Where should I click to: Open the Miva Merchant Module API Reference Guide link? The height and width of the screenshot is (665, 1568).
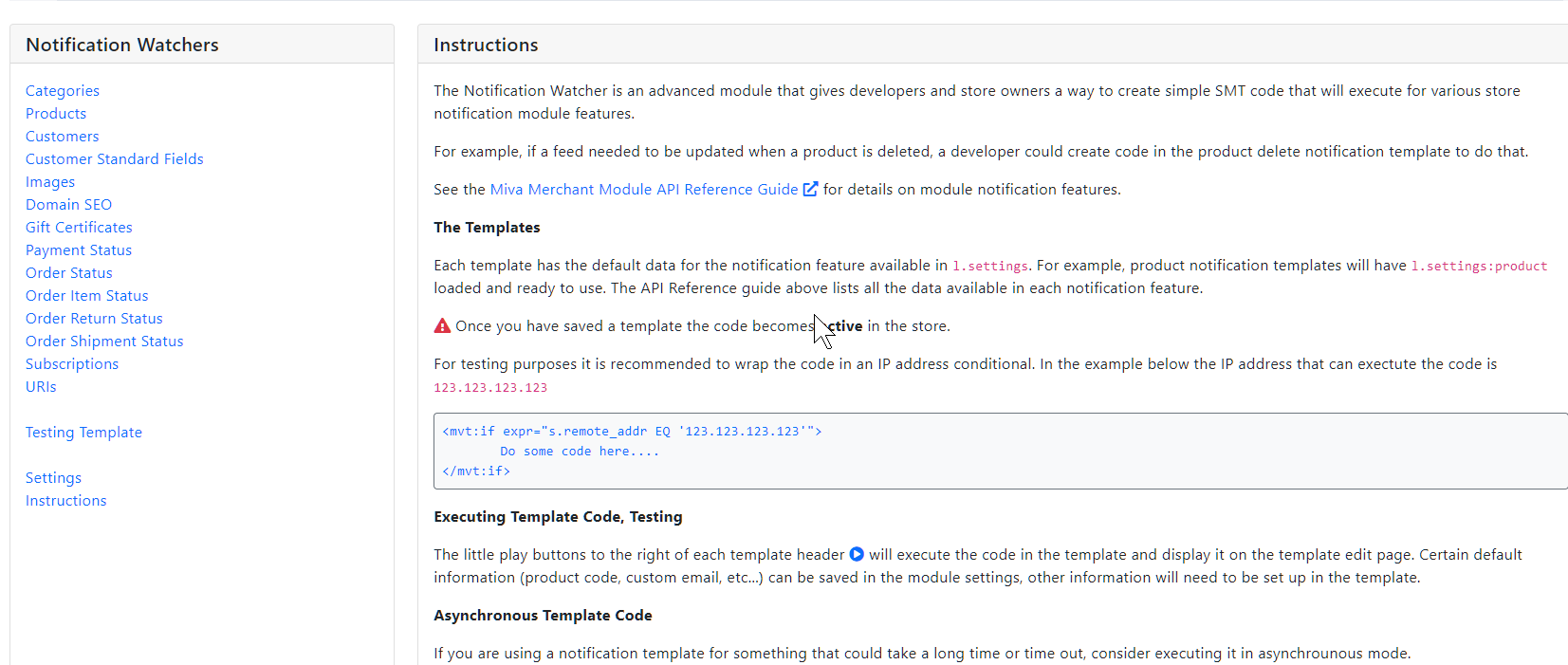(643, 190)
